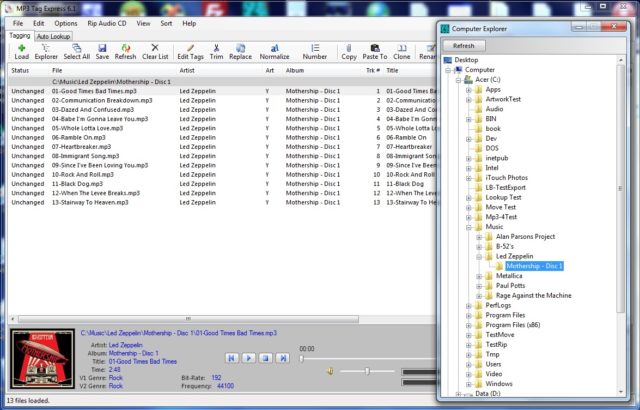
Task: Click the Save toolbar icon
Action: pos(102,52)
